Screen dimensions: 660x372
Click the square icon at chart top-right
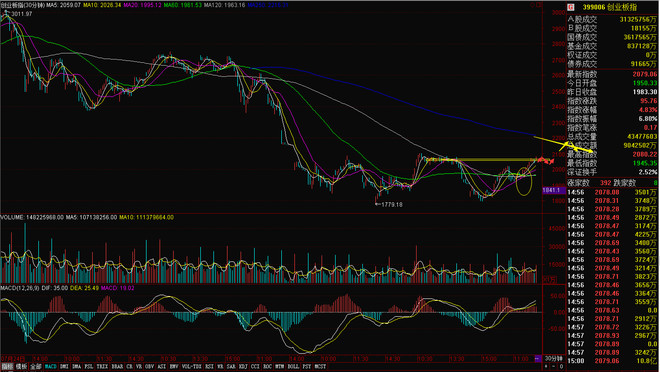pyautogui.click(x=539, y=5)
